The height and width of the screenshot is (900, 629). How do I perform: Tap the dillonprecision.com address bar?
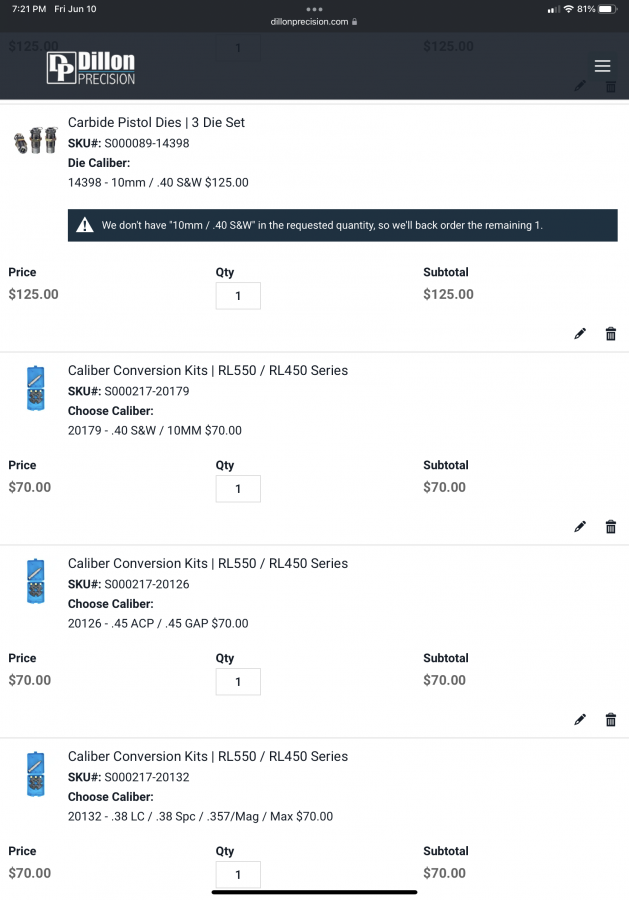coord(314,21)
